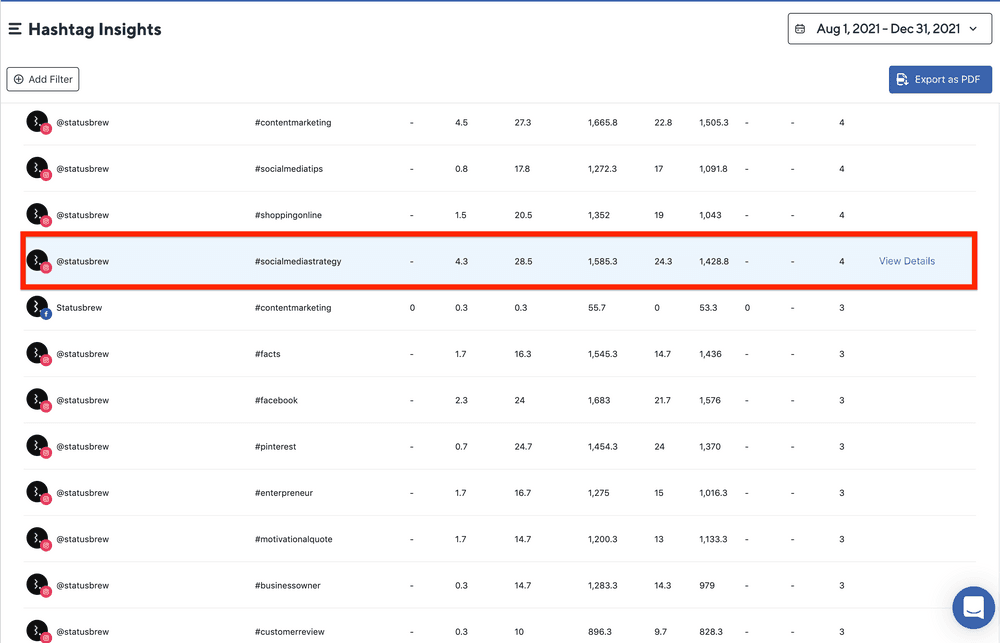Expand the date range chevron

[973, 29]
